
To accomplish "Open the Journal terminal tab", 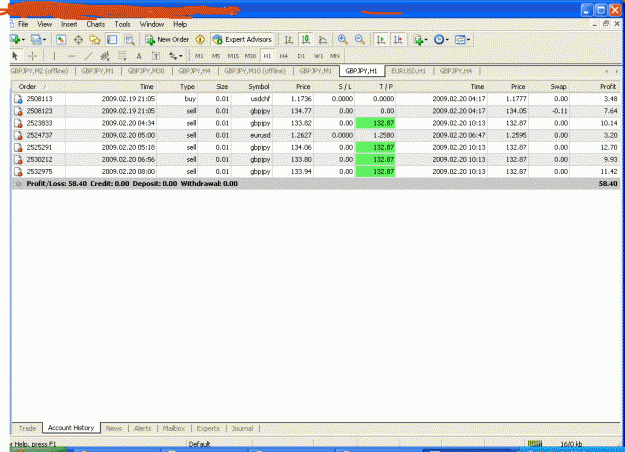I will tap(242, 428).
